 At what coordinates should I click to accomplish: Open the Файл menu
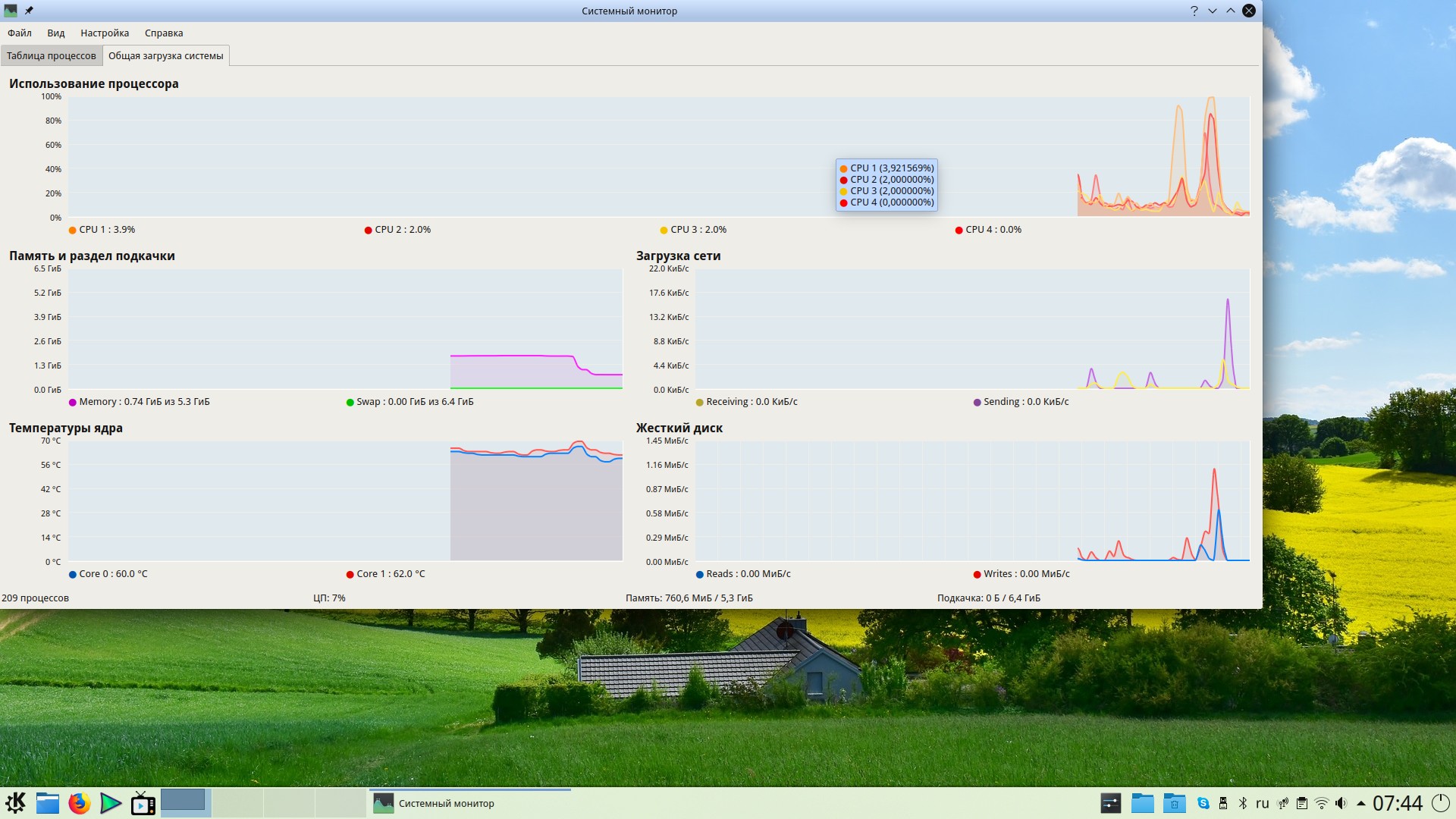[20, 33]
